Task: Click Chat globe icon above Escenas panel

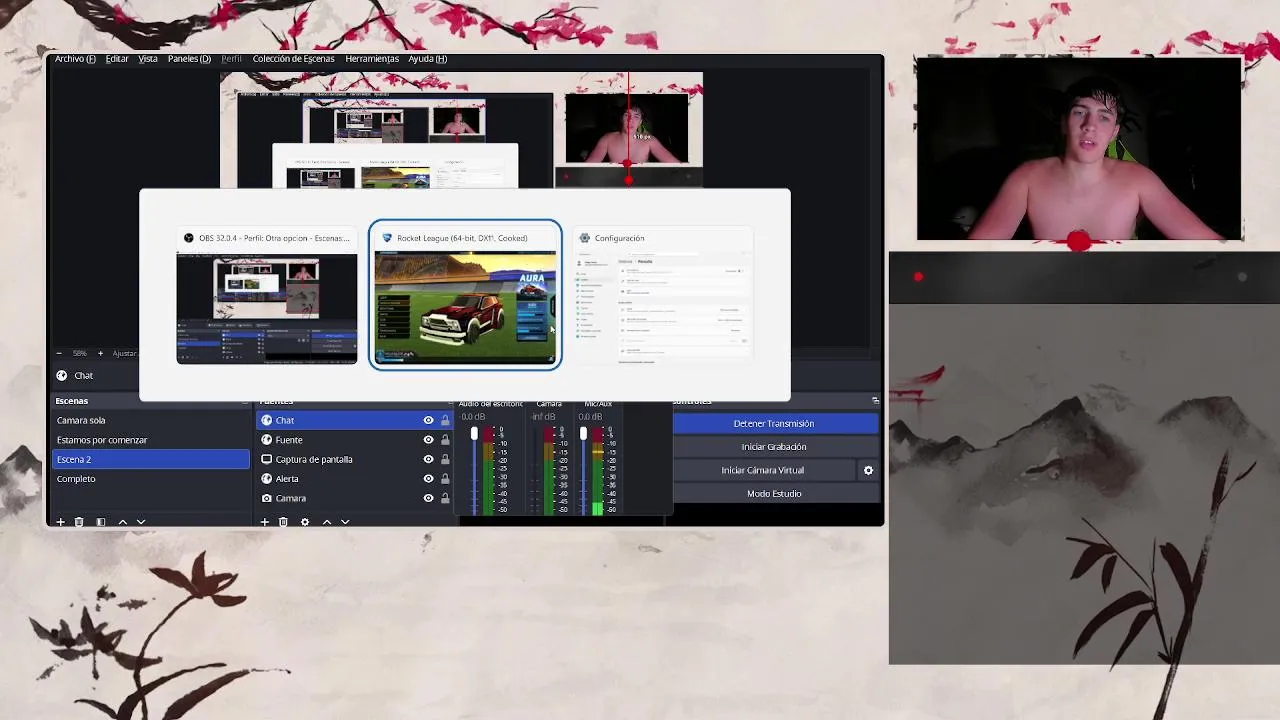Action: (x=62, y=376)
